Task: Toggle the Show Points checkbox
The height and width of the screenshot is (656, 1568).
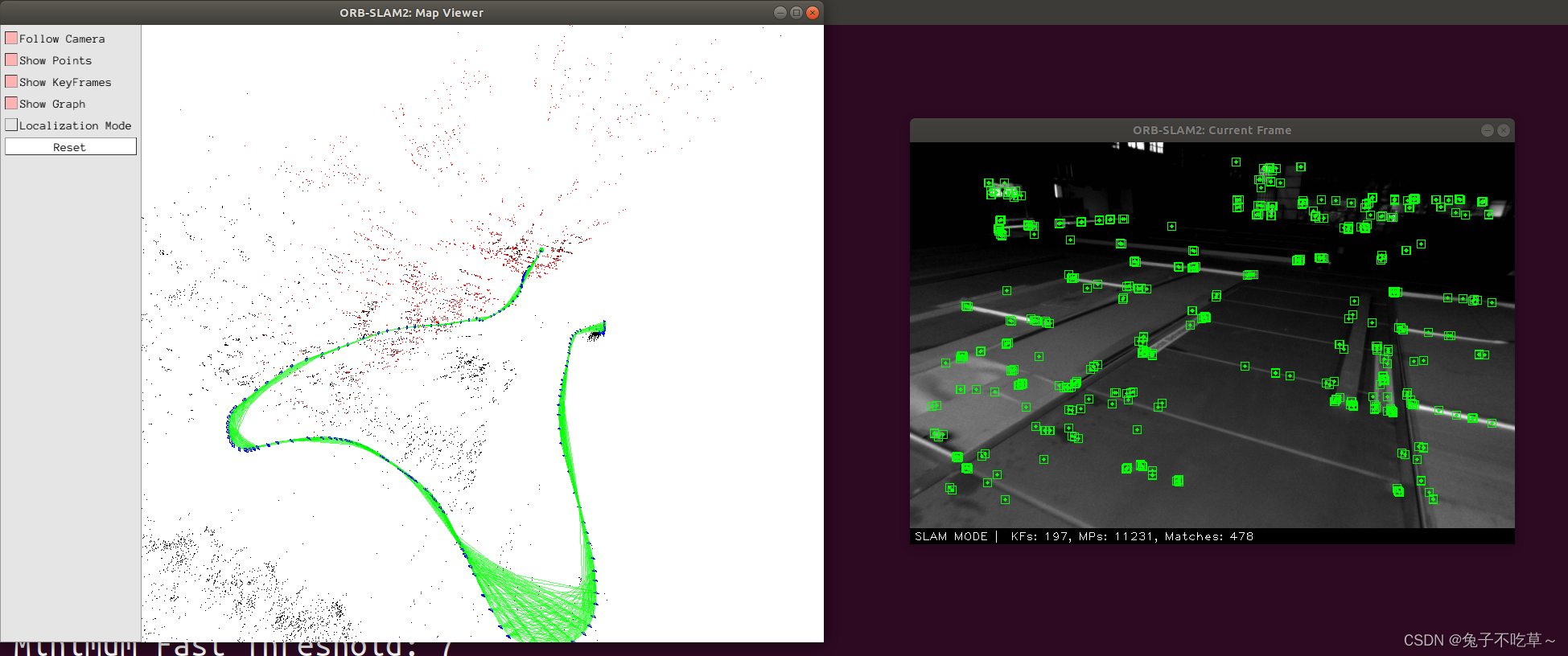Action: click(x=11, y=59)
